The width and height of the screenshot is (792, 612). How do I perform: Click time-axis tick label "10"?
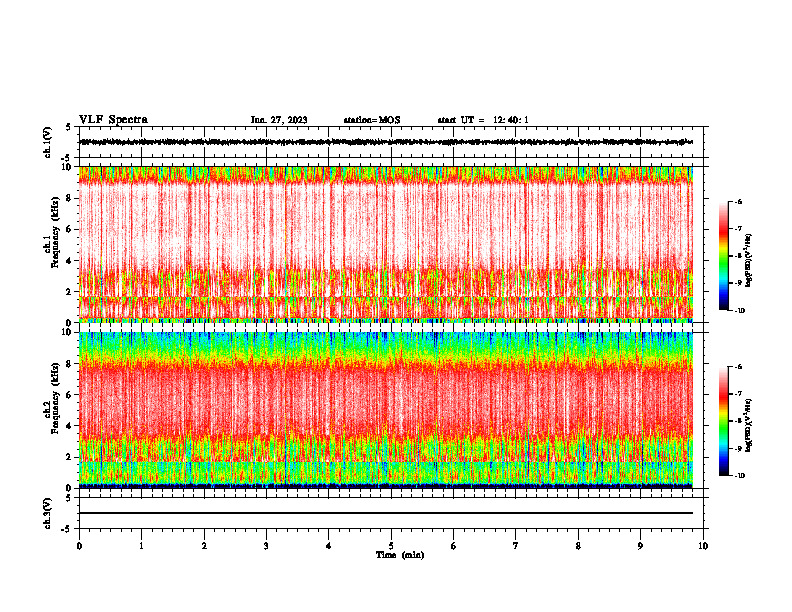(x=703, y=546)
